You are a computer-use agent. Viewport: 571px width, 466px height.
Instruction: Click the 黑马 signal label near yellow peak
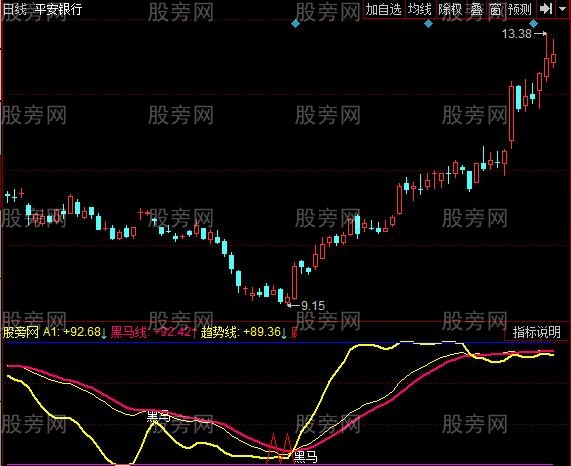click(159, 416)
